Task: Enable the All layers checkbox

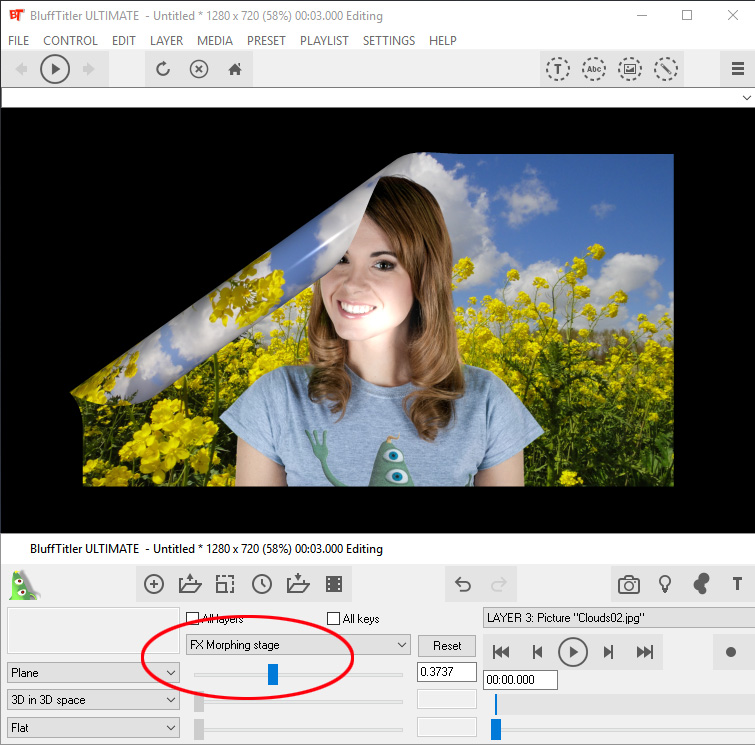Action: [x=193, y=619]
